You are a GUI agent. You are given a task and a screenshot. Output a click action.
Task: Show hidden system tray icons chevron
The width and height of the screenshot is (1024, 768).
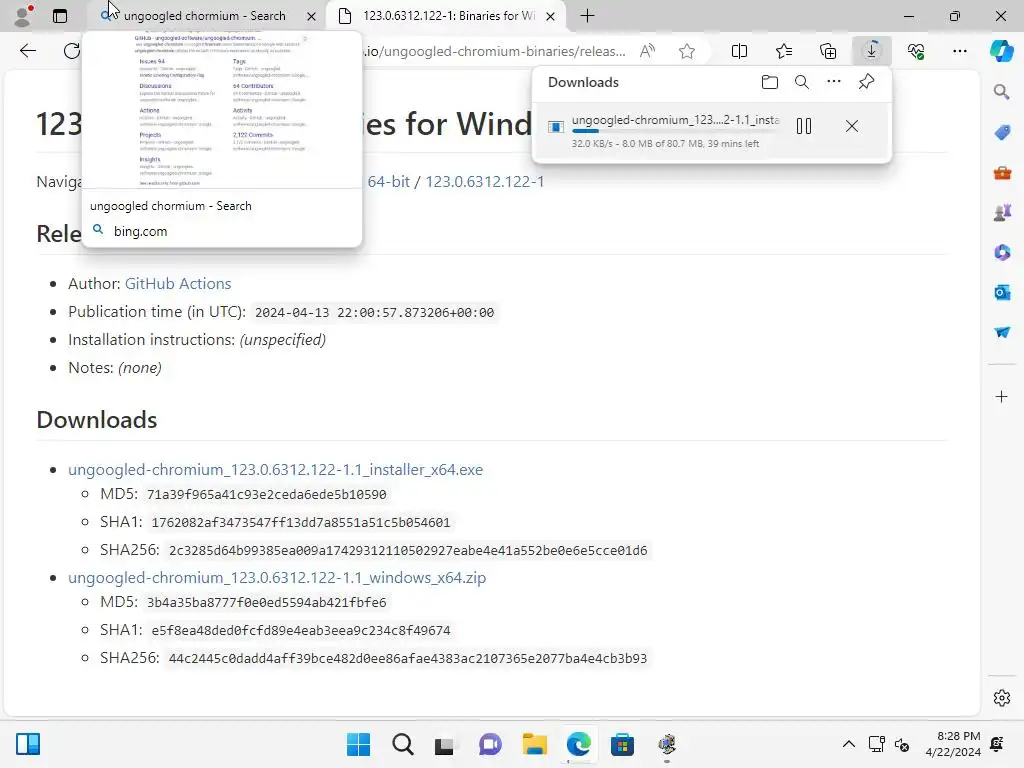tap(848, 744)
